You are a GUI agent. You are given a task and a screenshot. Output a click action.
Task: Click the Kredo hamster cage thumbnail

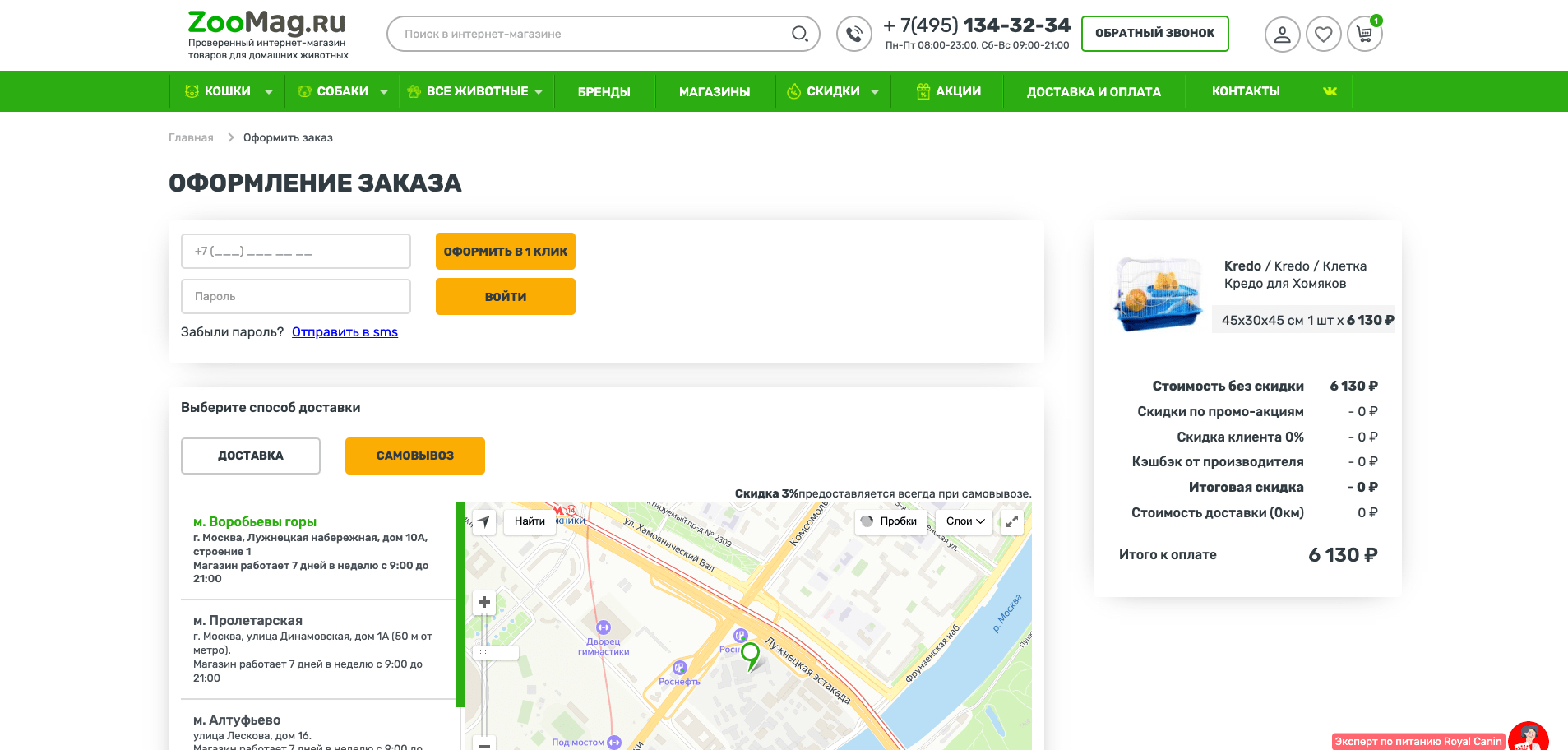click(1159, 294)
